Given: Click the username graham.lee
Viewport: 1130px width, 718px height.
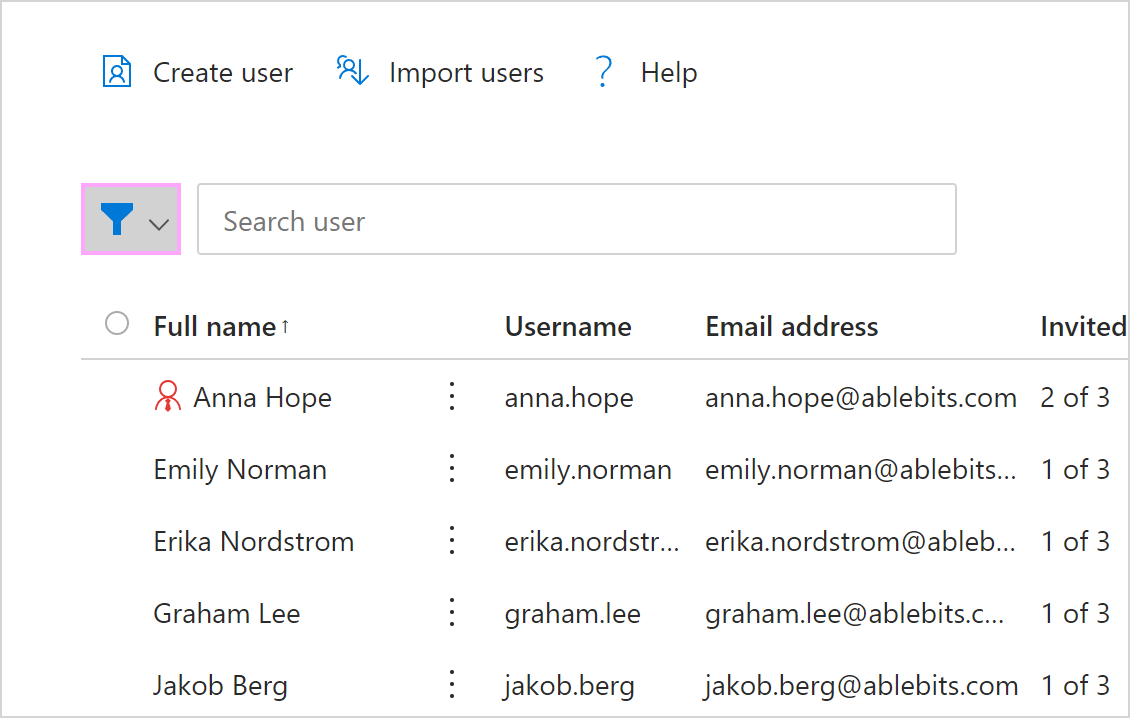Looking at the screenshot, I should coord(572,614).
